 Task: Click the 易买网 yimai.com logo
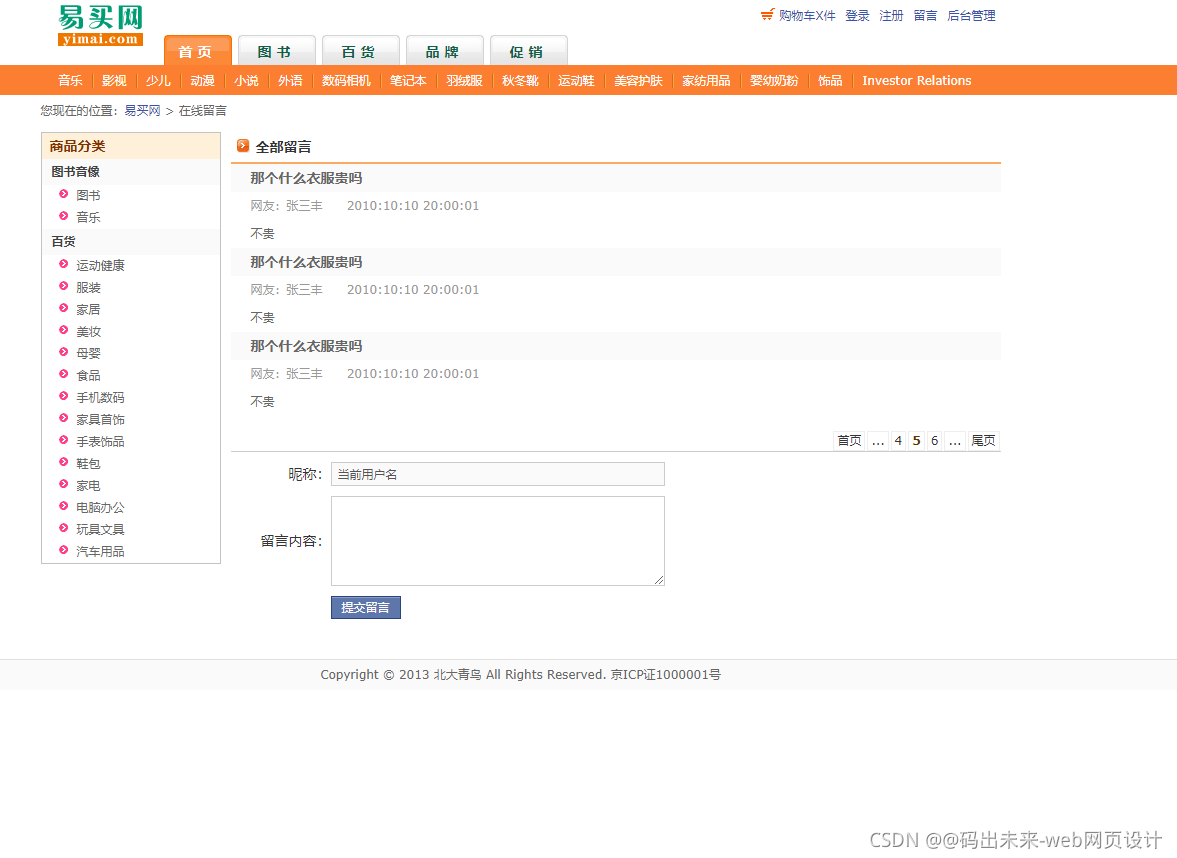[101, 26]
